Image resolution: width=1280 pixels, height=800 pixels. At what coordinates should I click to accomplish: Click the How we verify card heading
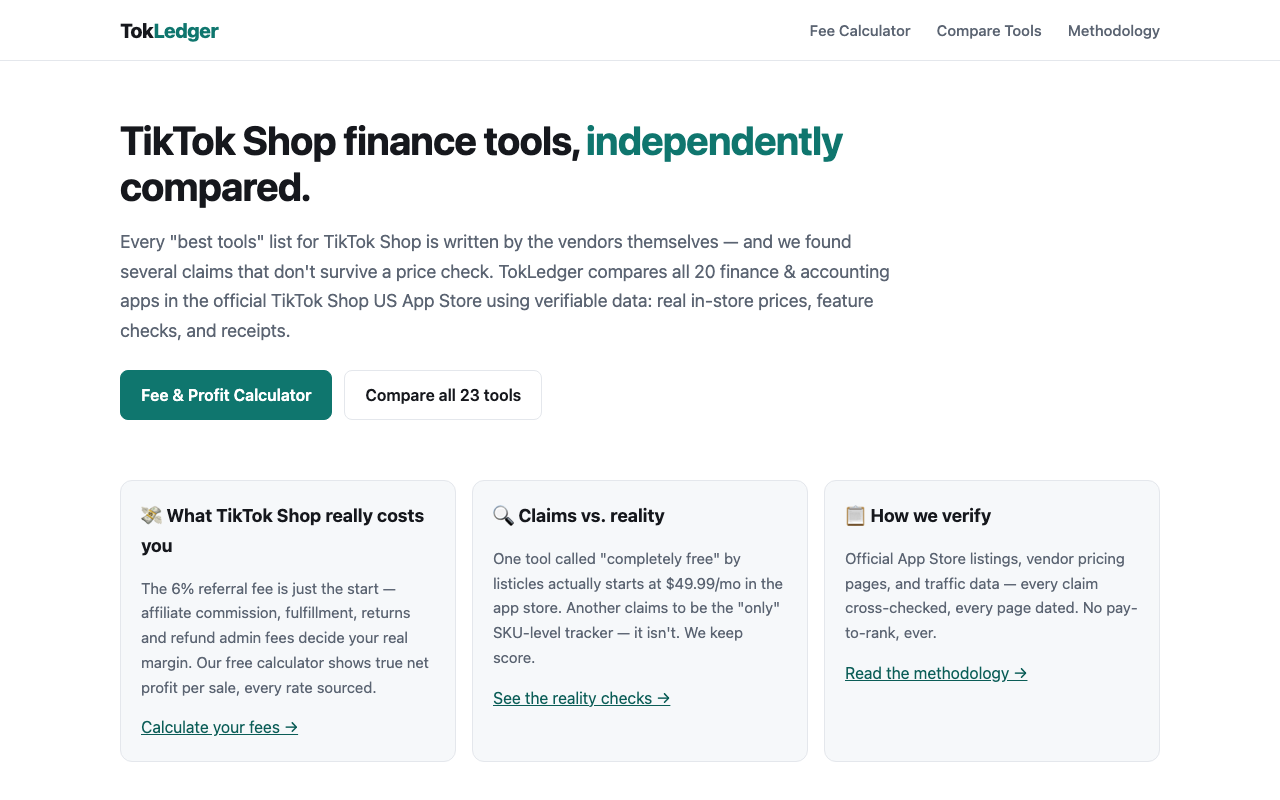(x=918, y=516)
